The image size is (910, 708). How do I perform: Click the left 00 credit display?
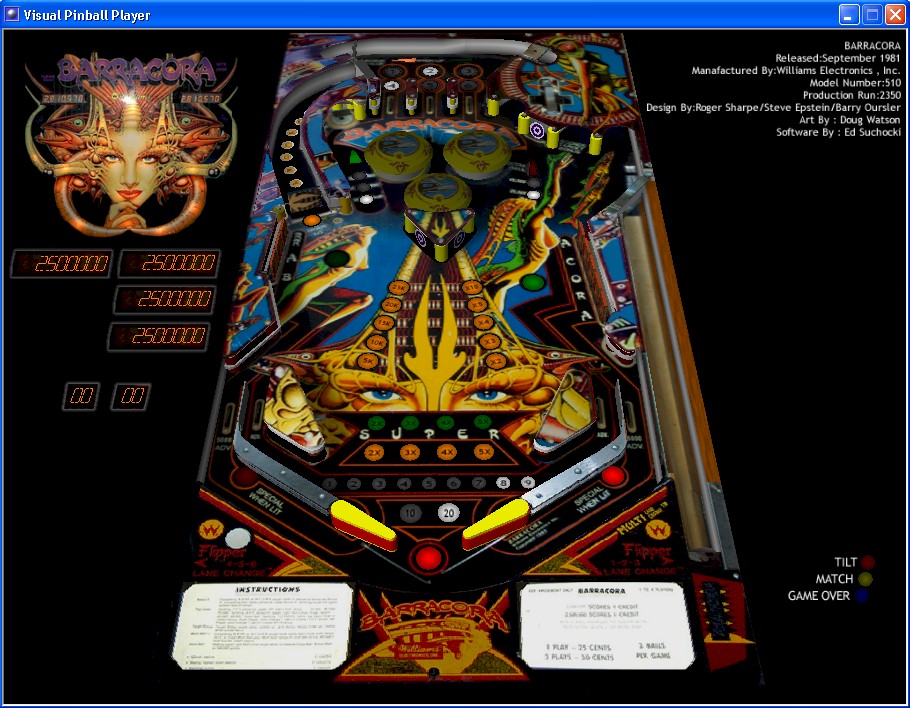click(81, 396)
